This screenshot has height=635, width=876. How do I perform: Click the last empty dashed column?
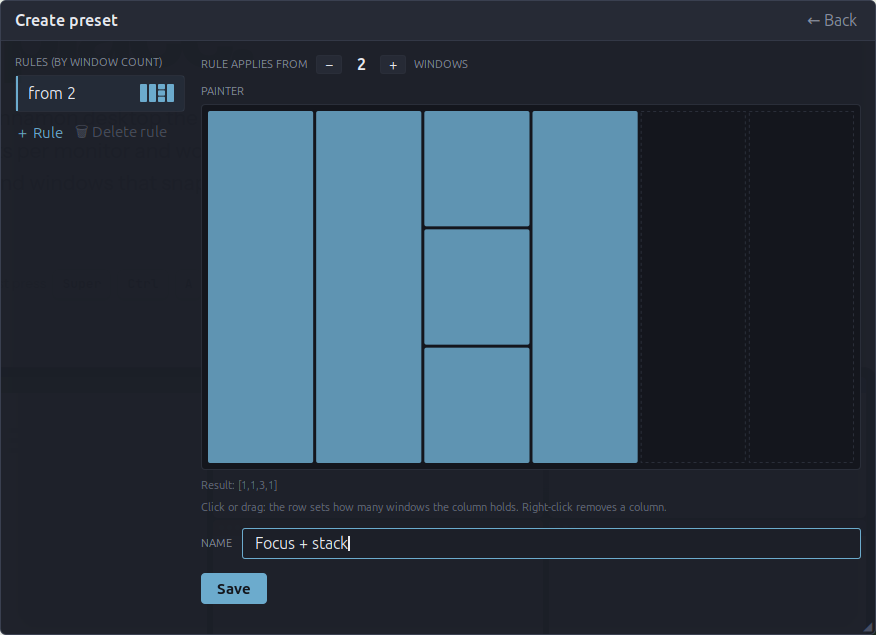801,287
